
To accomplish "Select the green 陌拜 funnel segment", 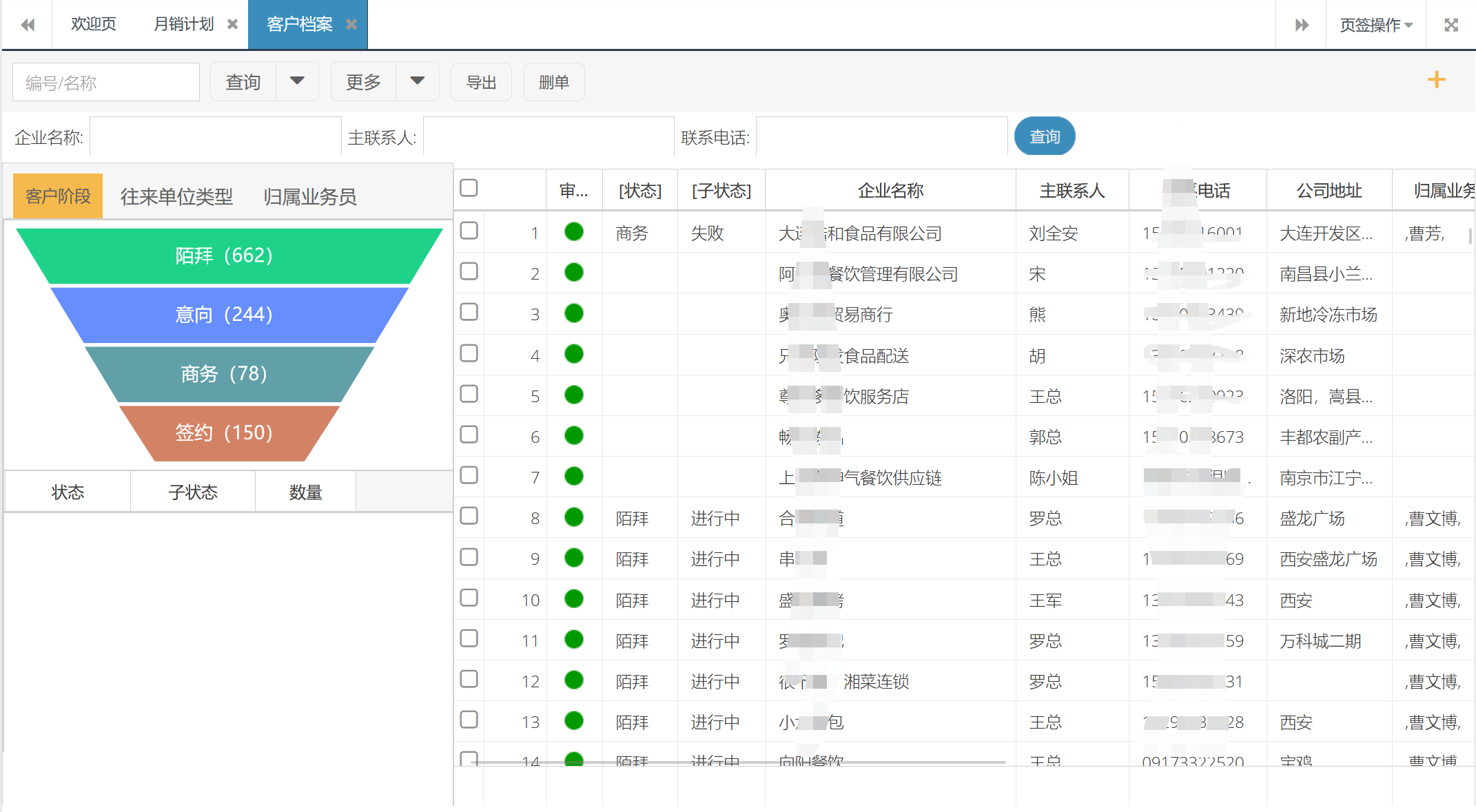I will (x=225, y=256).
